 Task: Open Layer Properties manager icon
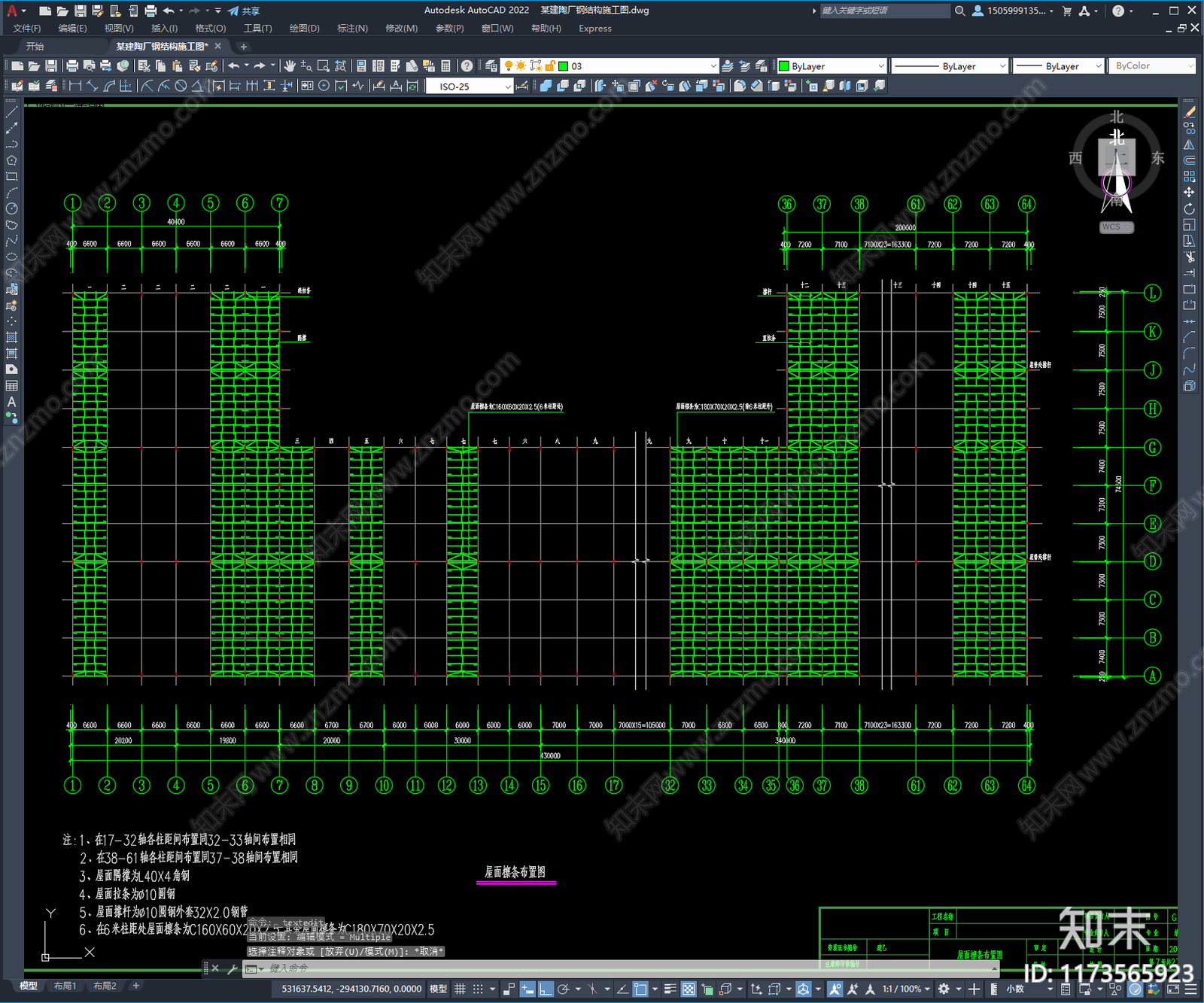pyautogui.click(x=491, y=66)
